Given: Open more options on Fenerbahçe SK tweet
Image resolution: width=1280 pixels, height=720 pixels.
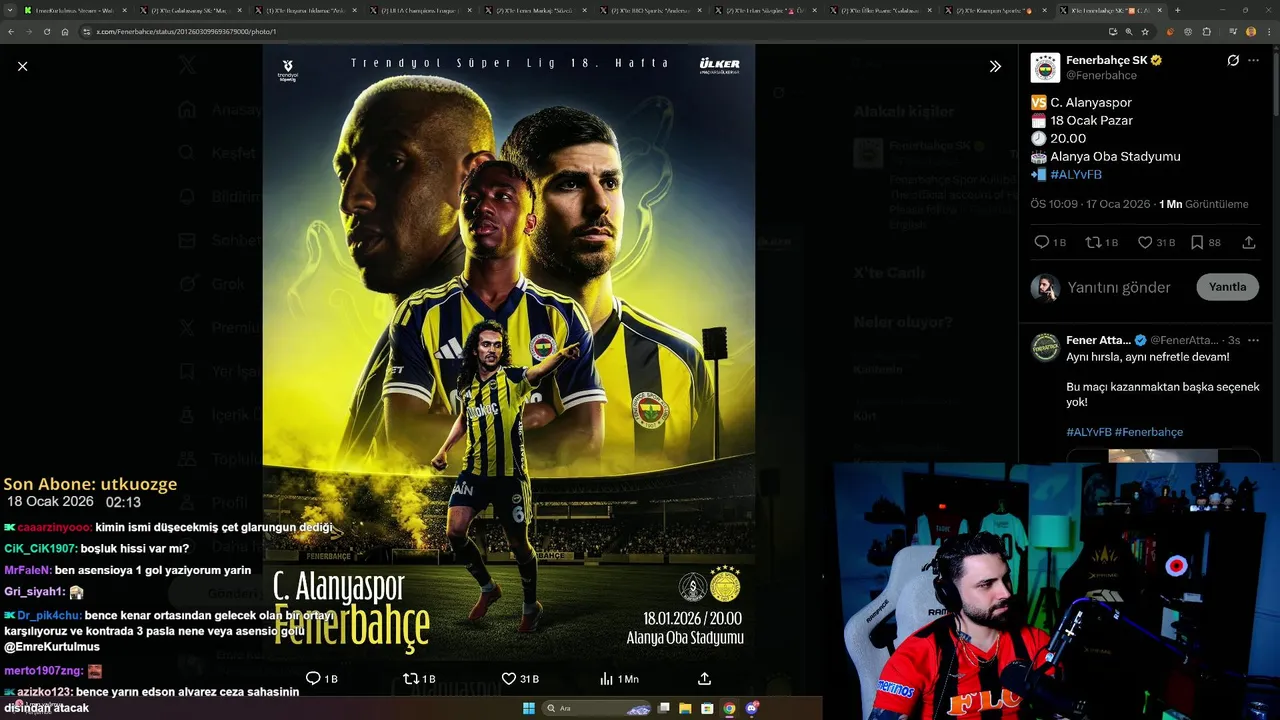Looking at the screenshot, I should 1253,60.
